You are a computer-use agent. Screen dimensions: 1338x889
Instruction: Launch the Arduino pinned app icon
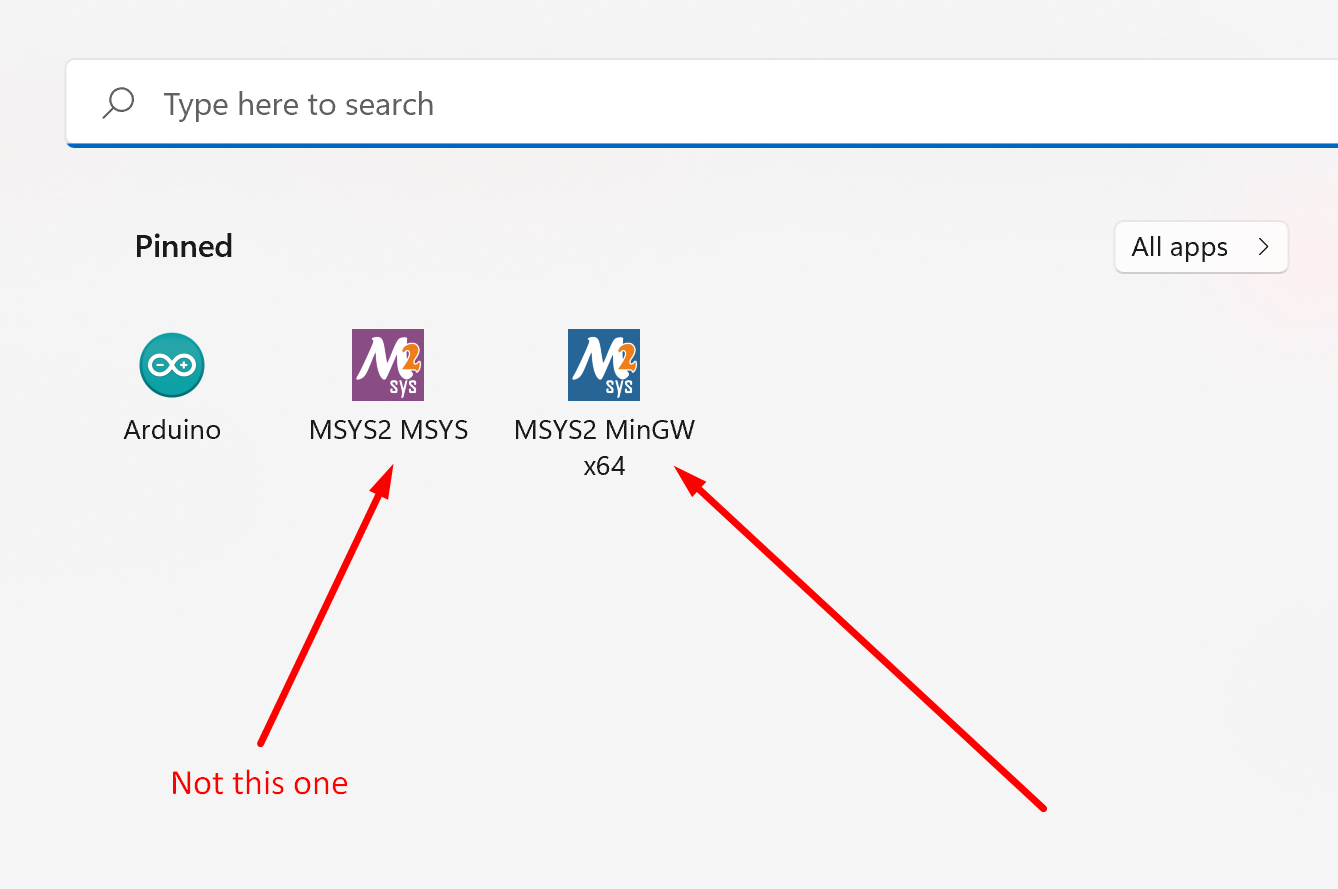[172, 365]
